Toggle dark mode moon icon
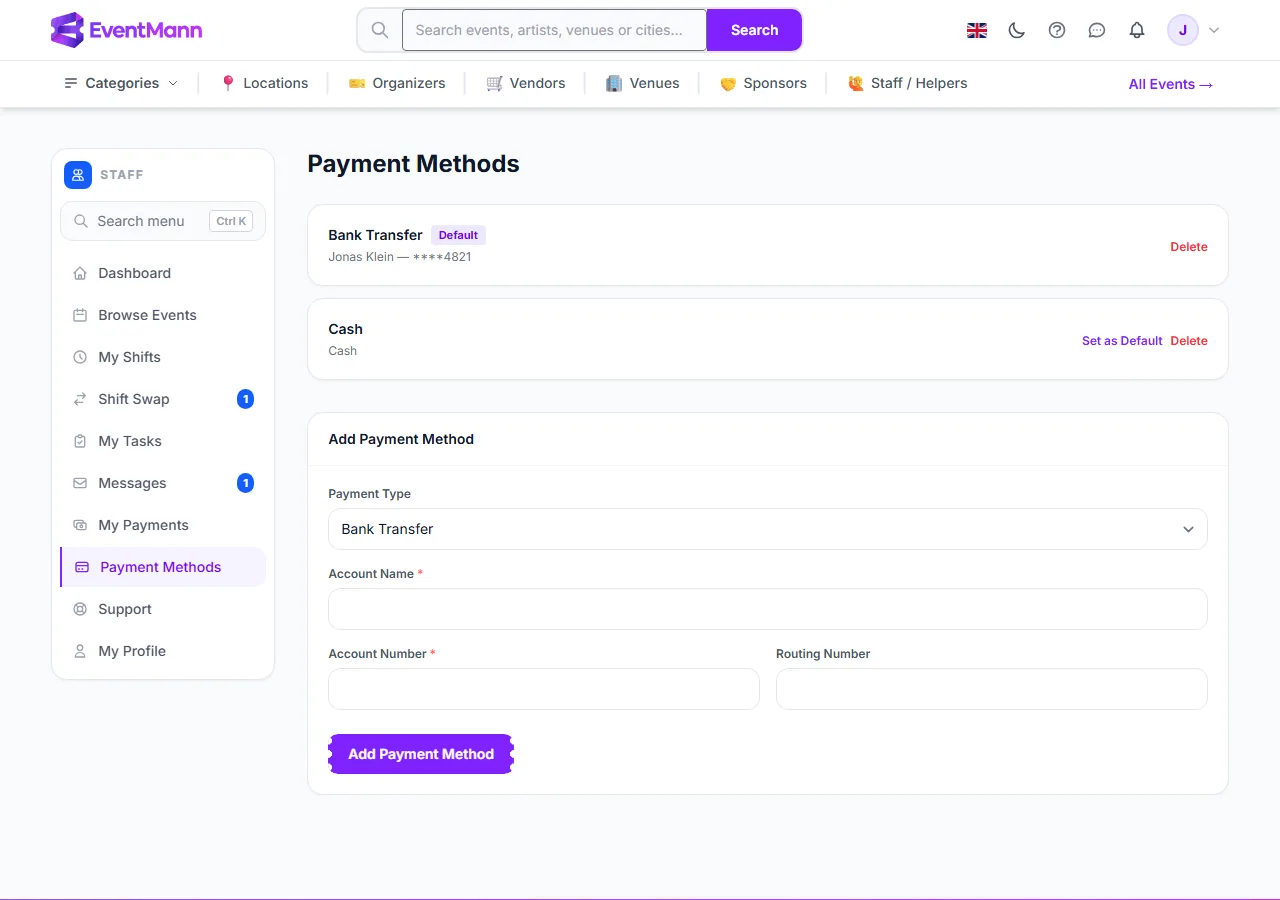This screenshot has width=1280, height=900. pos(1017,30)
